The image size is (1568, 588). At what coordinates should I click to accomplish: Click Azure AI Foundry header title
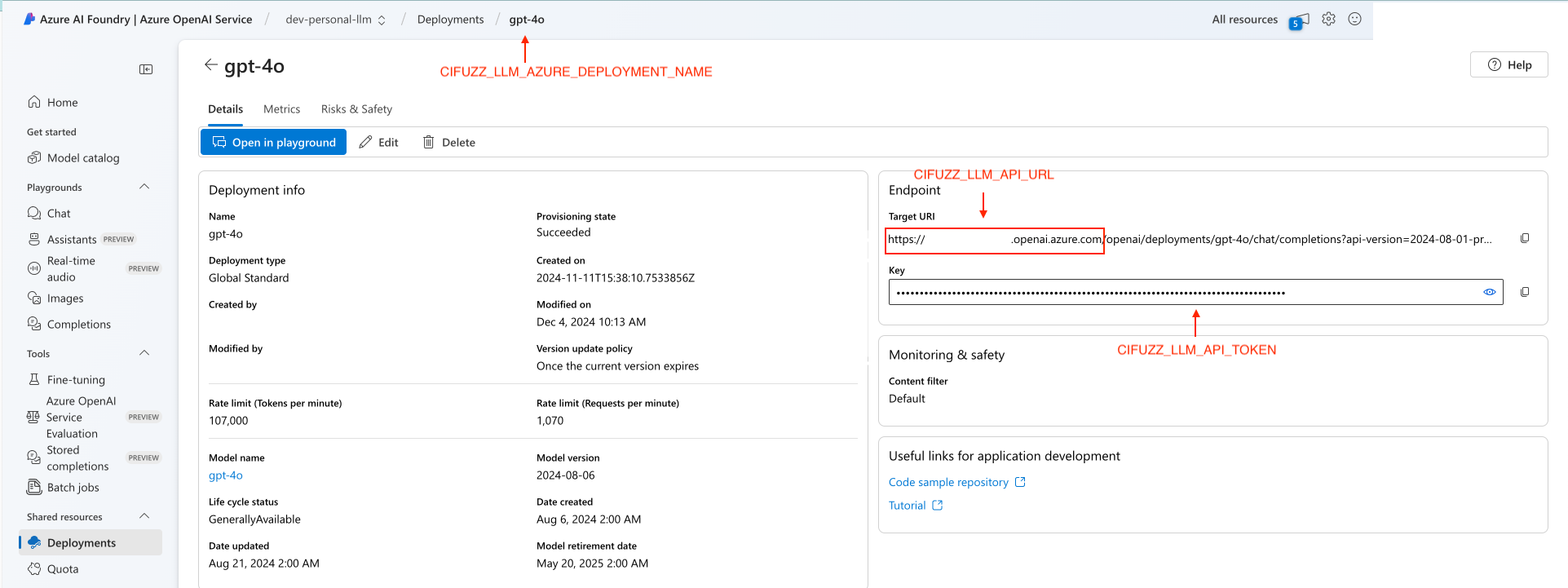[146, 20]
